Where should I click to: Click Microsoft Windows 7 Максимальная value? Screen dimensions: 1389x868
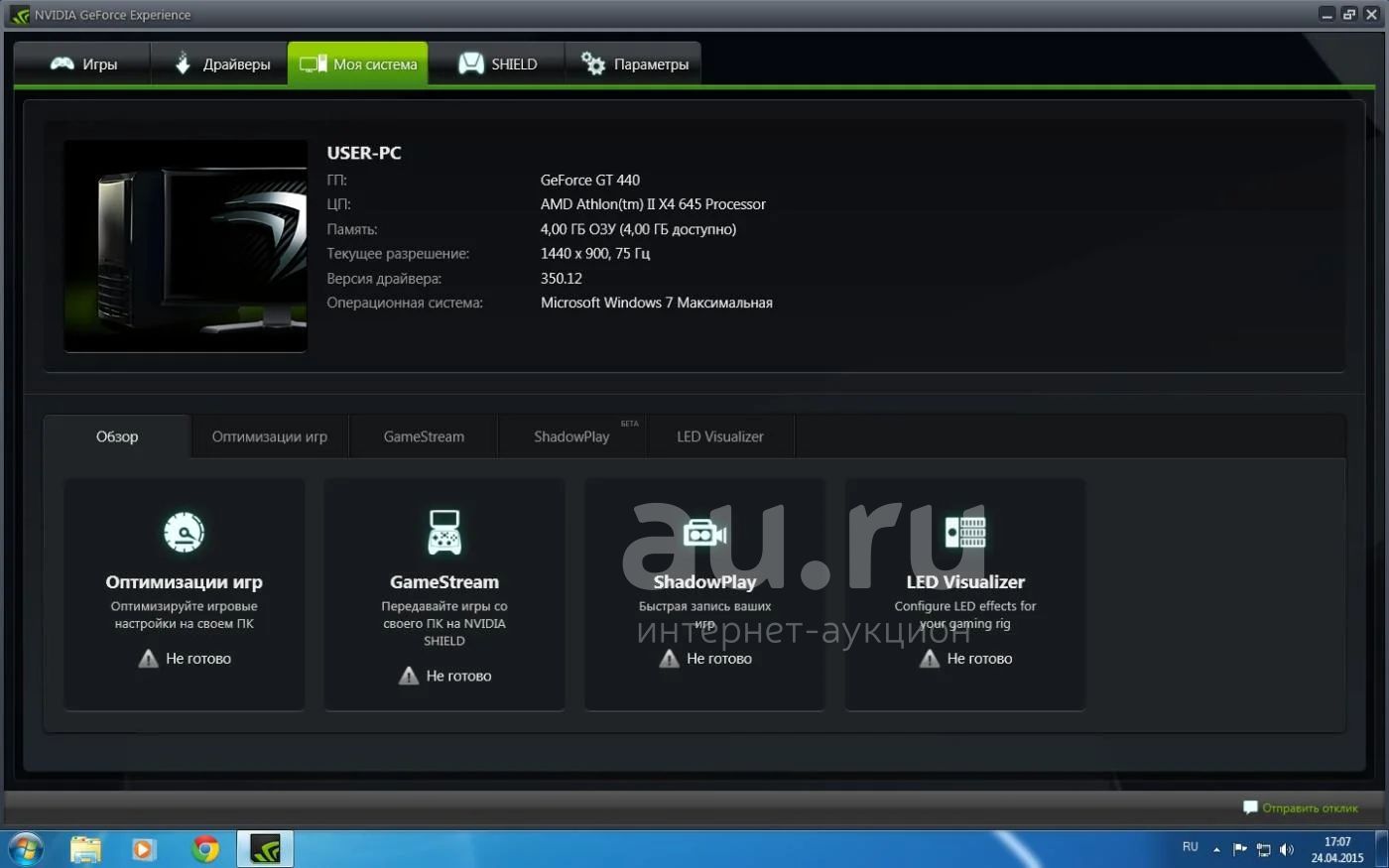coord(657,303)
